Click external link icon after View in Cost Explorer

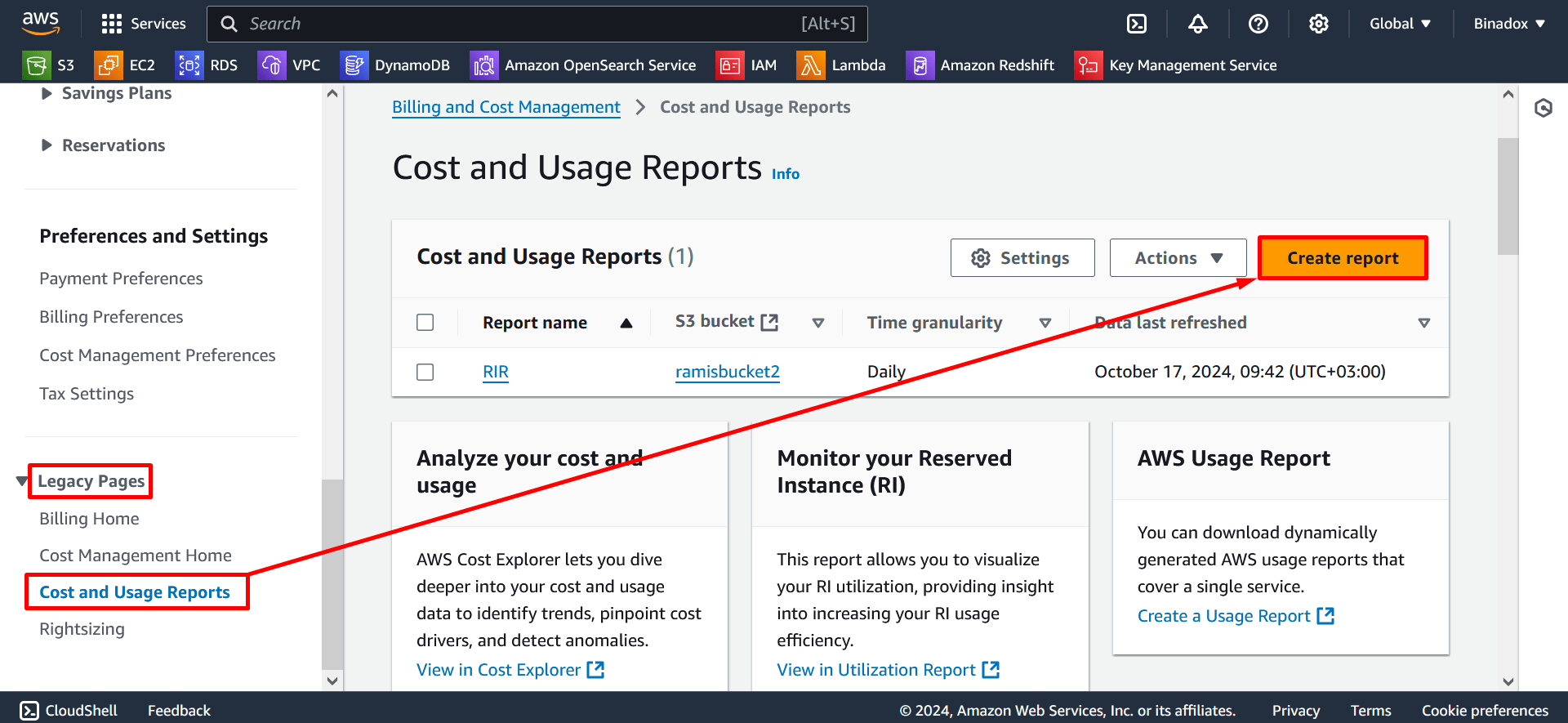596,670
